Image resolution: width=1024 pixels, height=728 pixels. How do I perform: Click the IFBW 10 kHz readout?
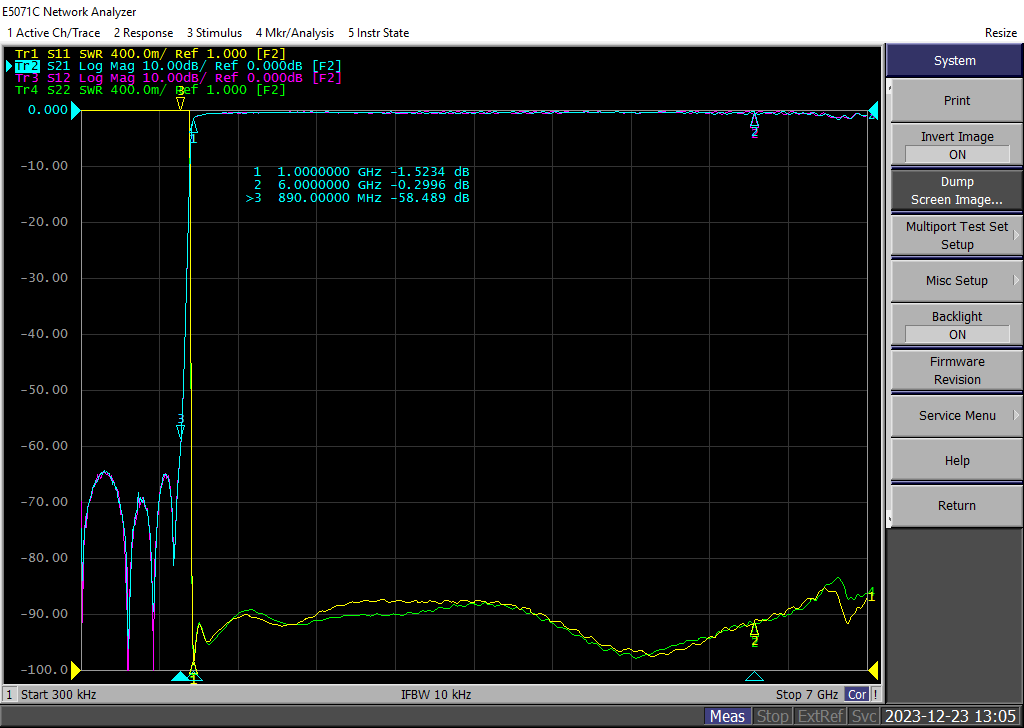[x=436, y=694]
